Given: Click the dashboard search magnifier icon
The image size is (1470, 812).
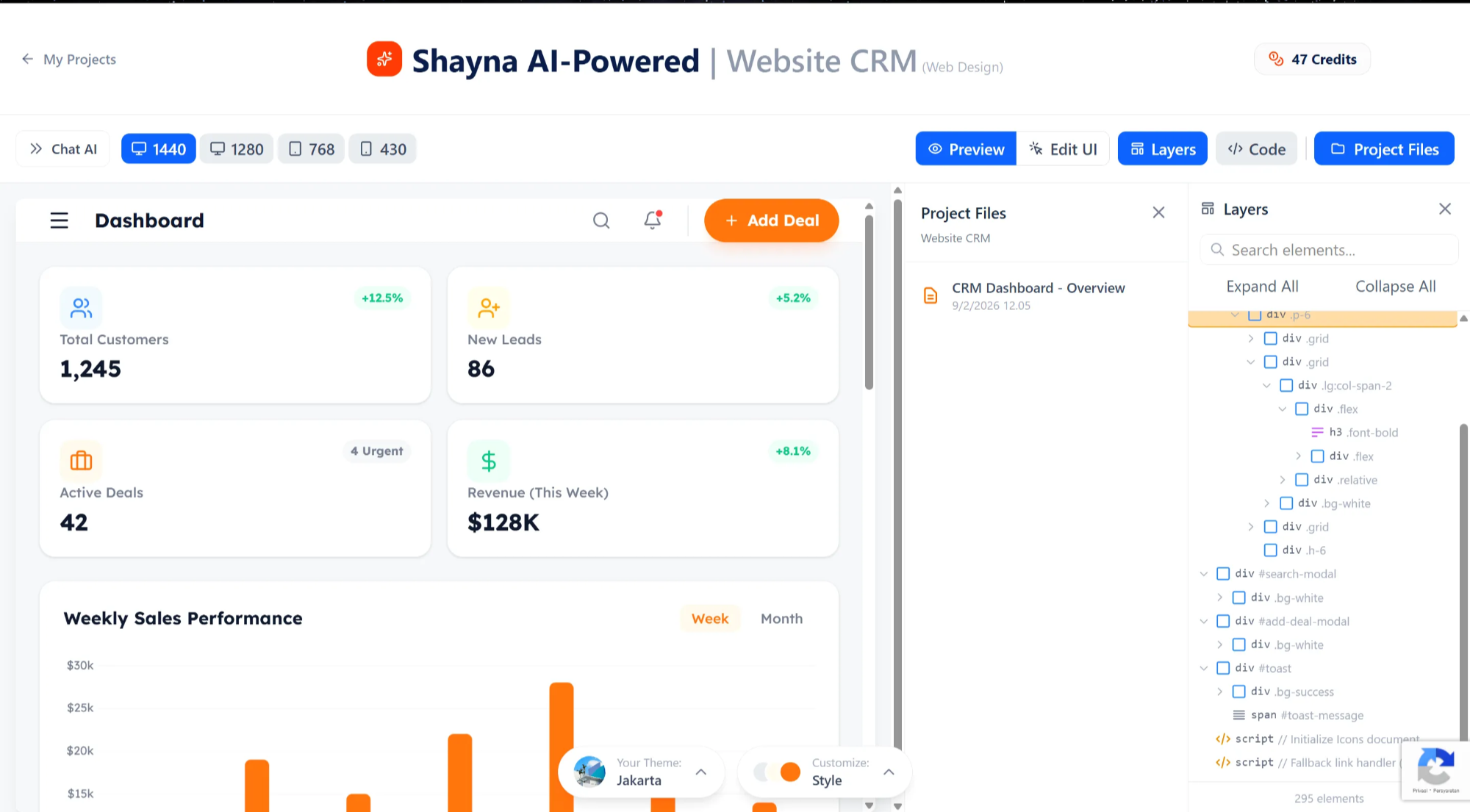Looking at the screenshot, I should point(601,220).
